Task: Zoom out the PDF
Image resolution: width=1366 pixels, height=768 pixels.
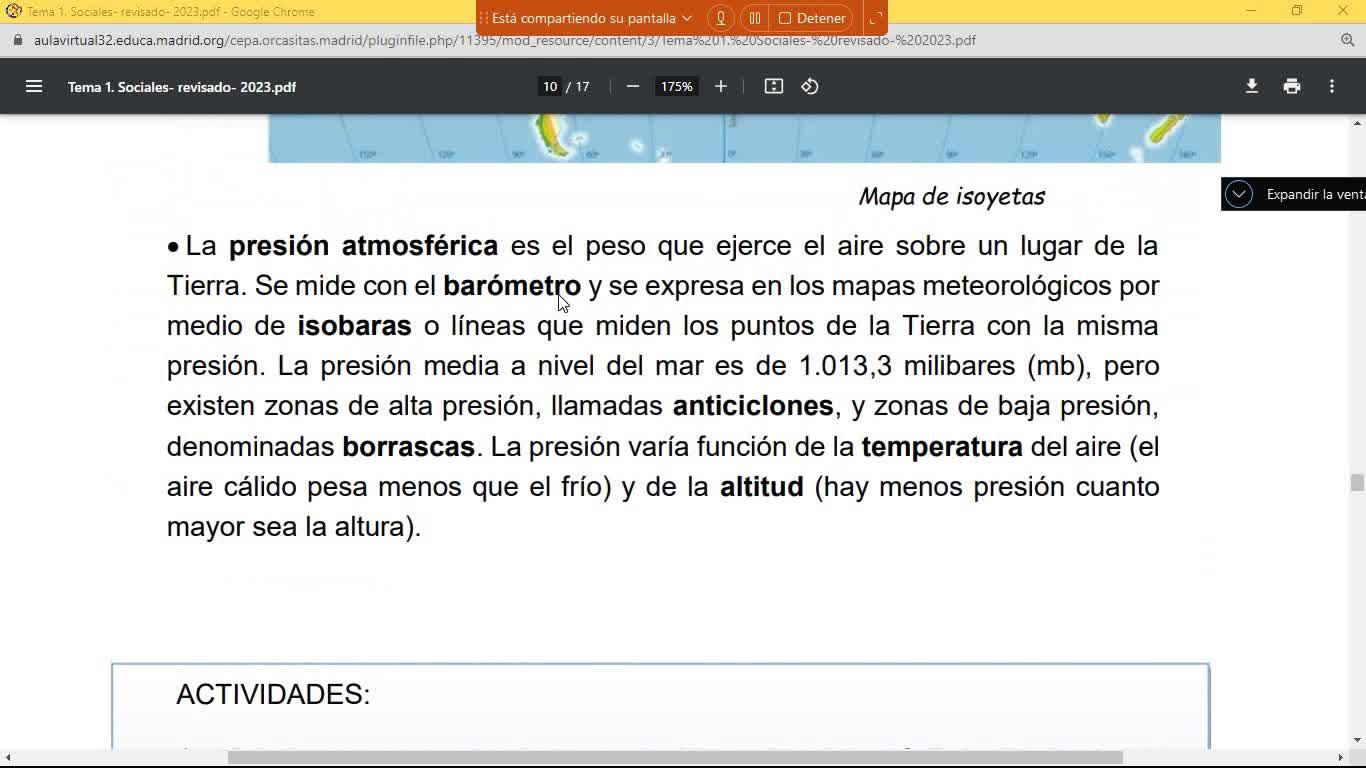Action: point(633,86)
